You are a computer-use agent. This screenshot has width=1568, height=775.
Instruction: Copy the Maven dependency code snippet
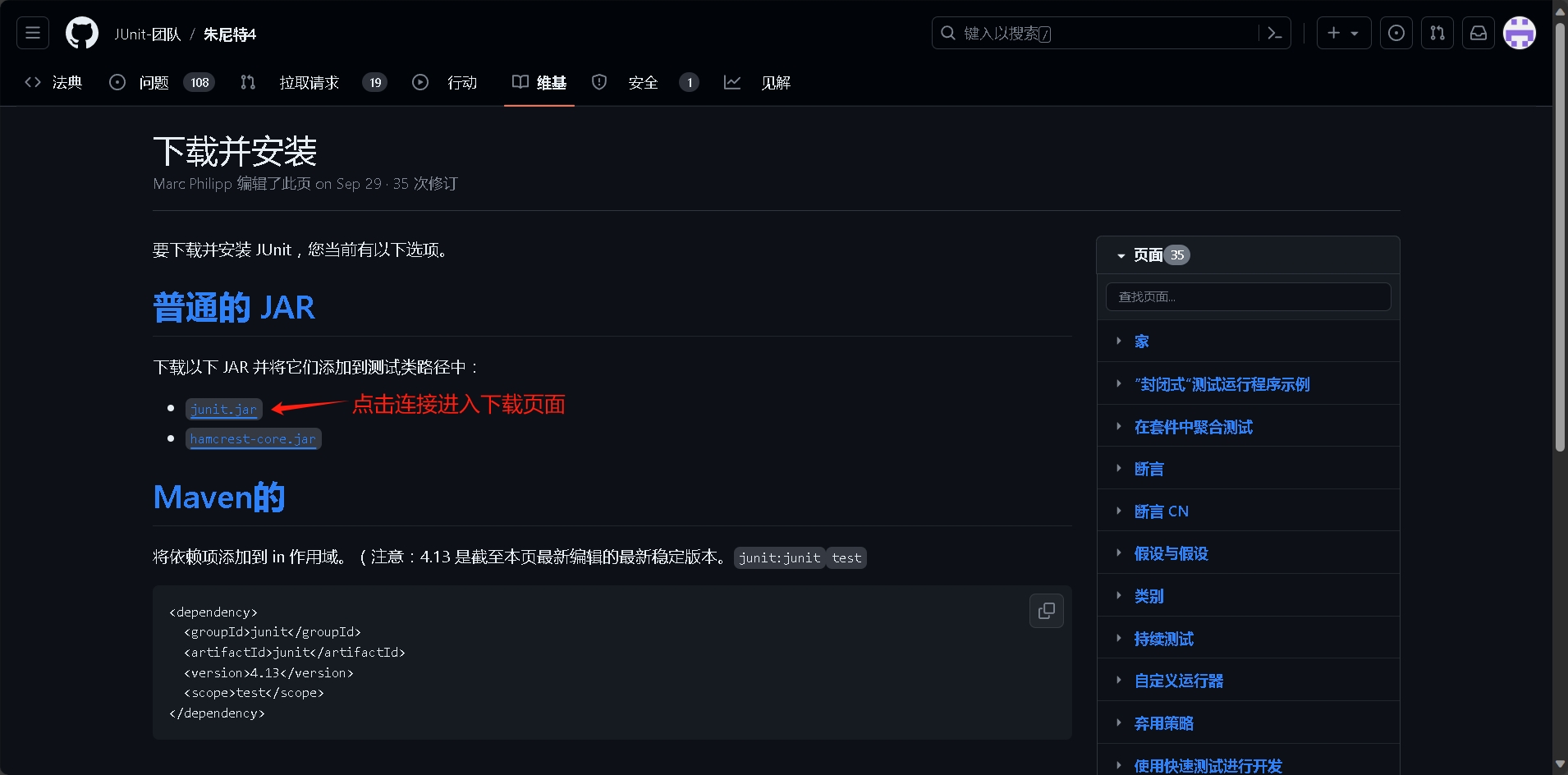tap(1047, 611)
